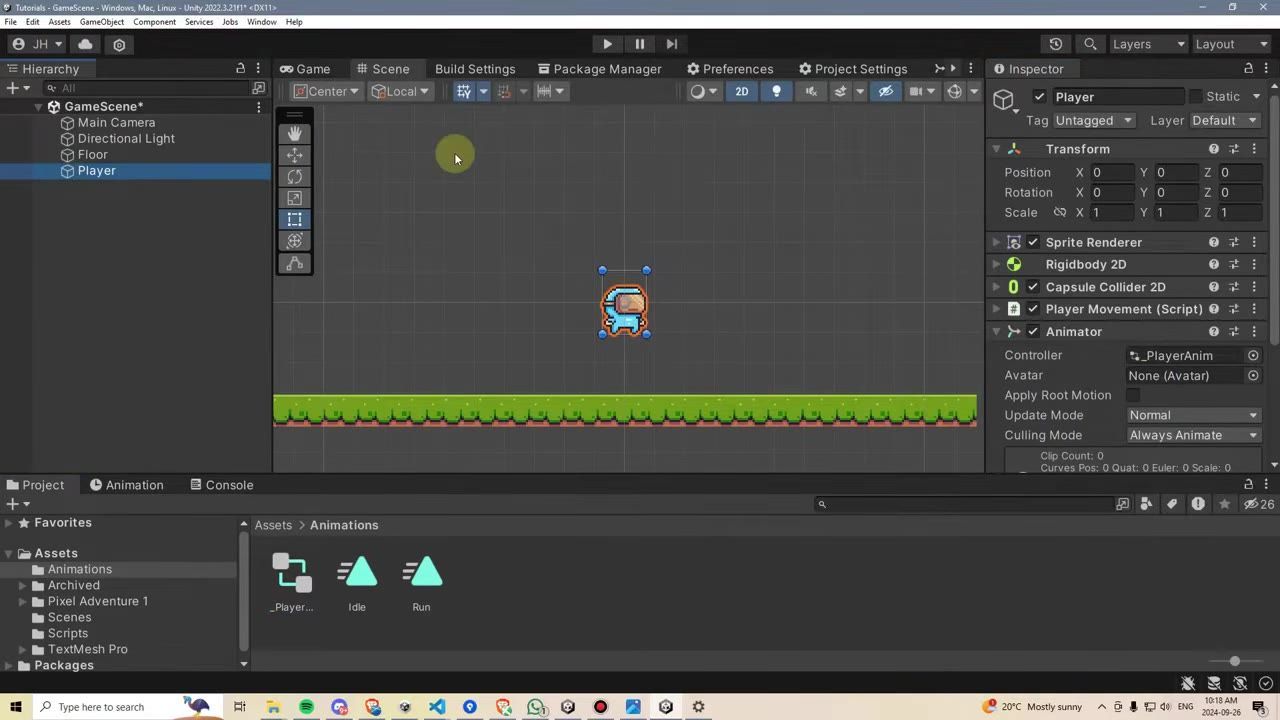
Task: Switch to the Package Manager tab
Action: [600, 69]
